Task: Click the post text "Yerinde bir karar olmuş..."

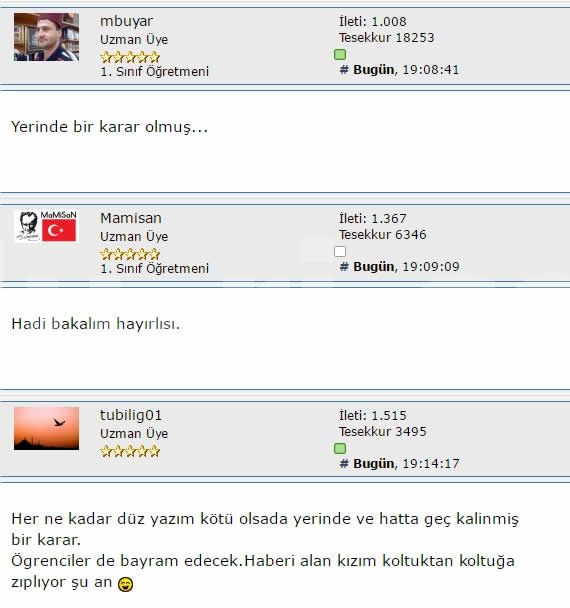Action: [x=109, y=127]
